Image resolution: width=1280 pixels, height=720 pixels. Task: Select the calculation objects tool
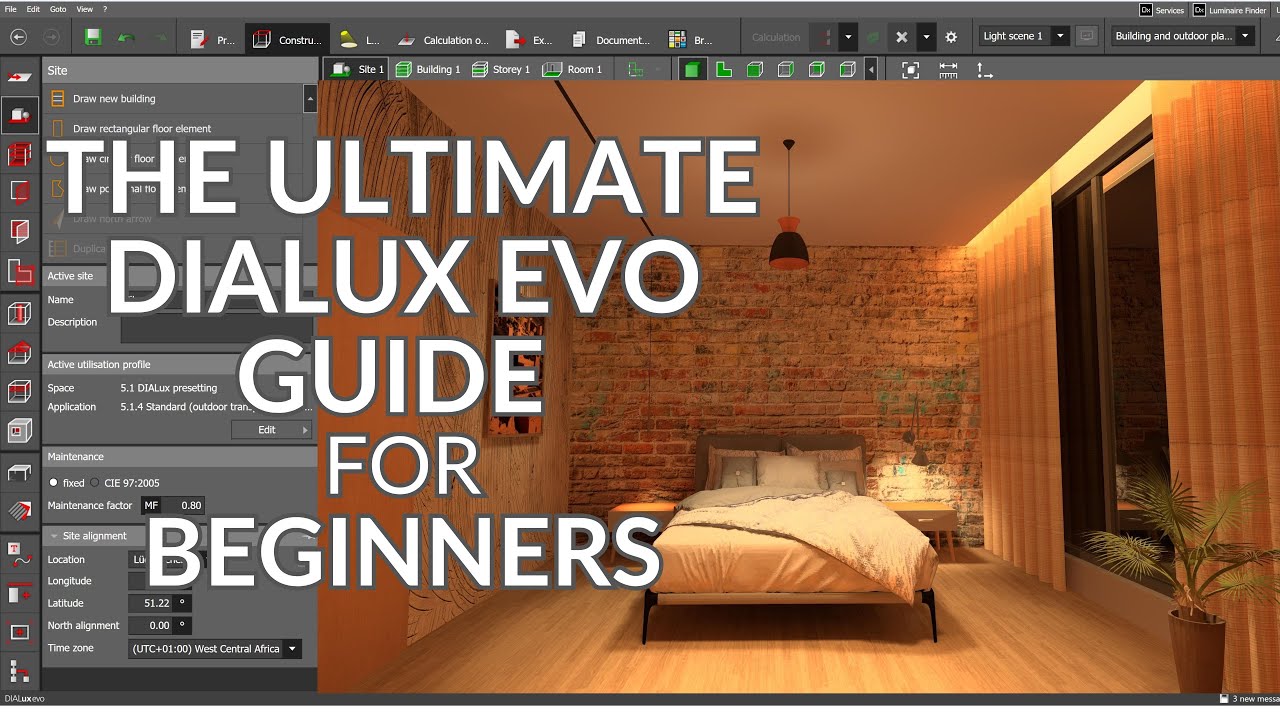[x=20, y=592]
